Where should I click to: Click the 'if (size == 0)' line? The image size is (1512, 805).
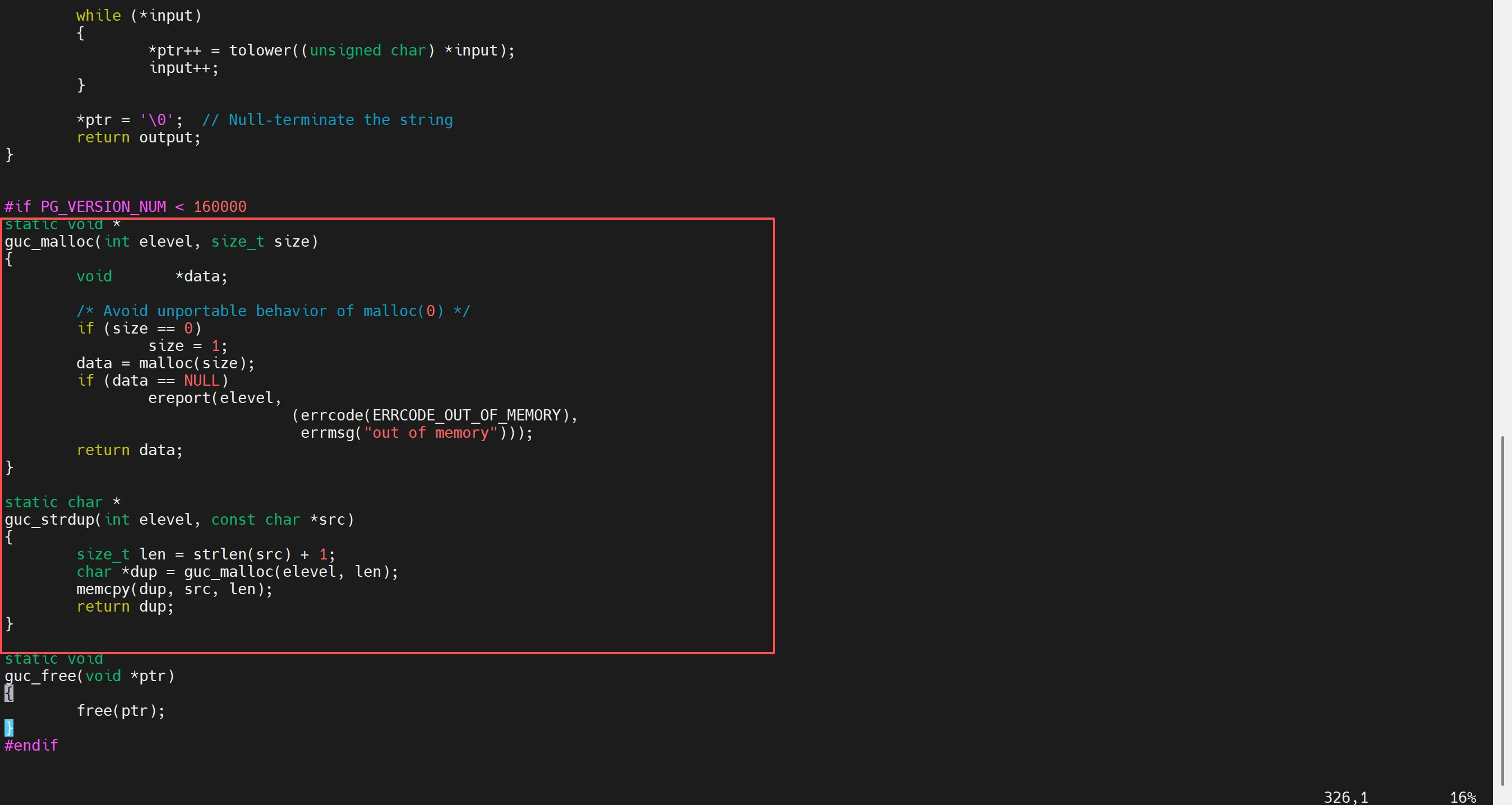click(x=139, y=329)
